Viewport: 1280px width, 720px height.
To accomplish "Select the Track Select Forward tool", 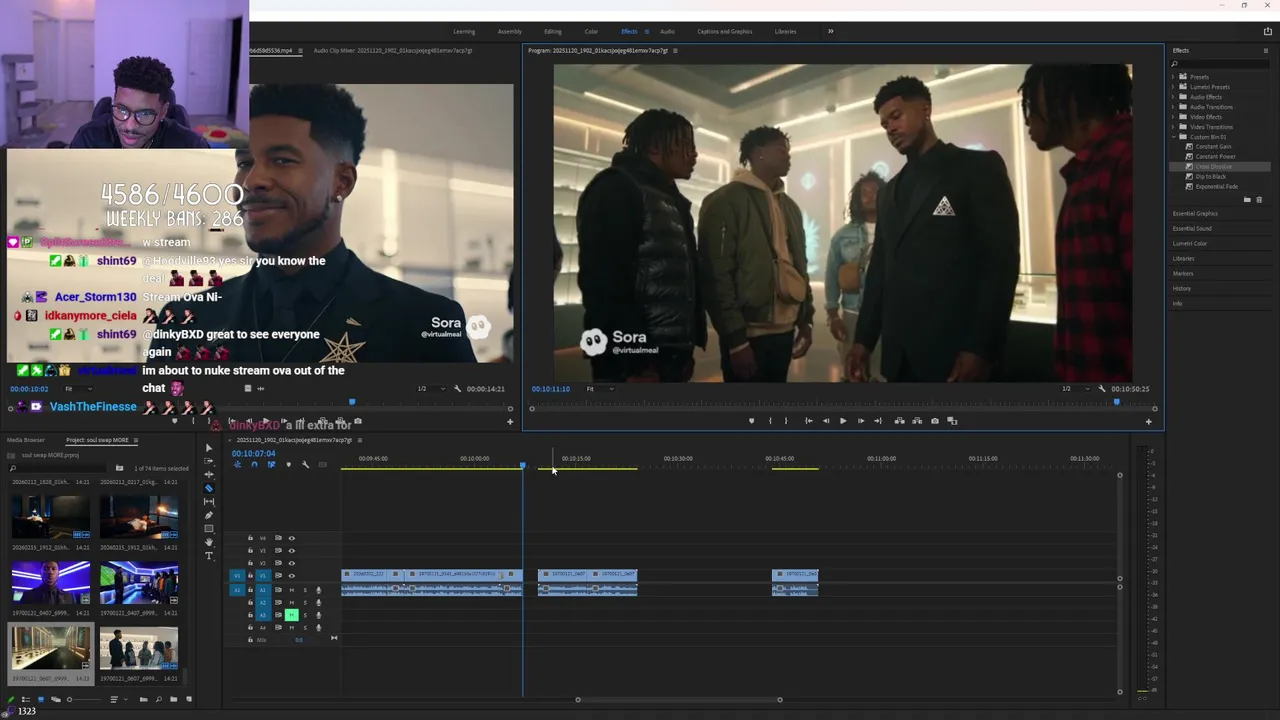I will click(209, 461).
